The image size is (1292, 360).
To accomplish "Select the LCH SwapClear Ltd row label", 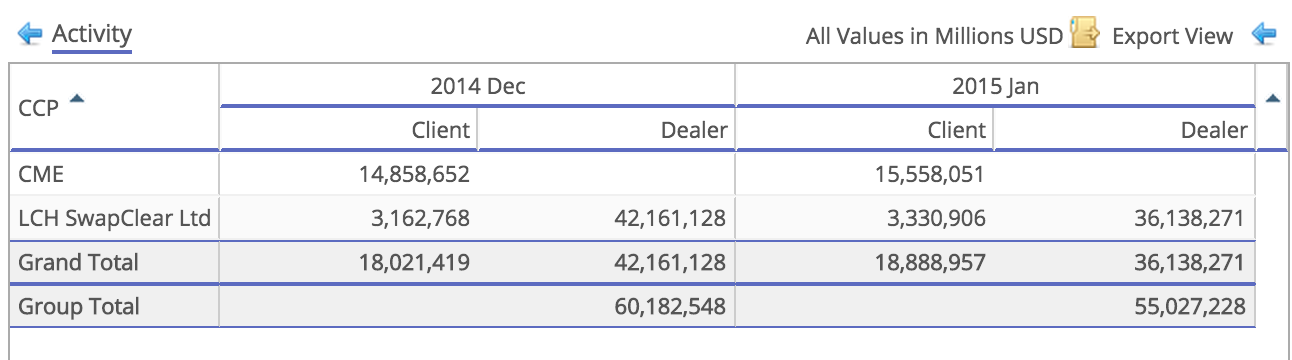I will [x=115, y=218].
